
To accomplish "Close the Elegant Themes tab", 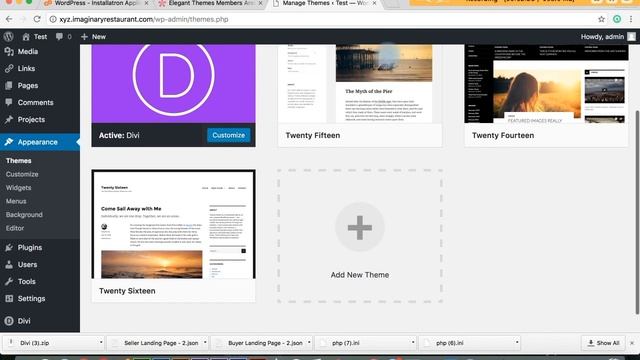I will coord(260,3).
